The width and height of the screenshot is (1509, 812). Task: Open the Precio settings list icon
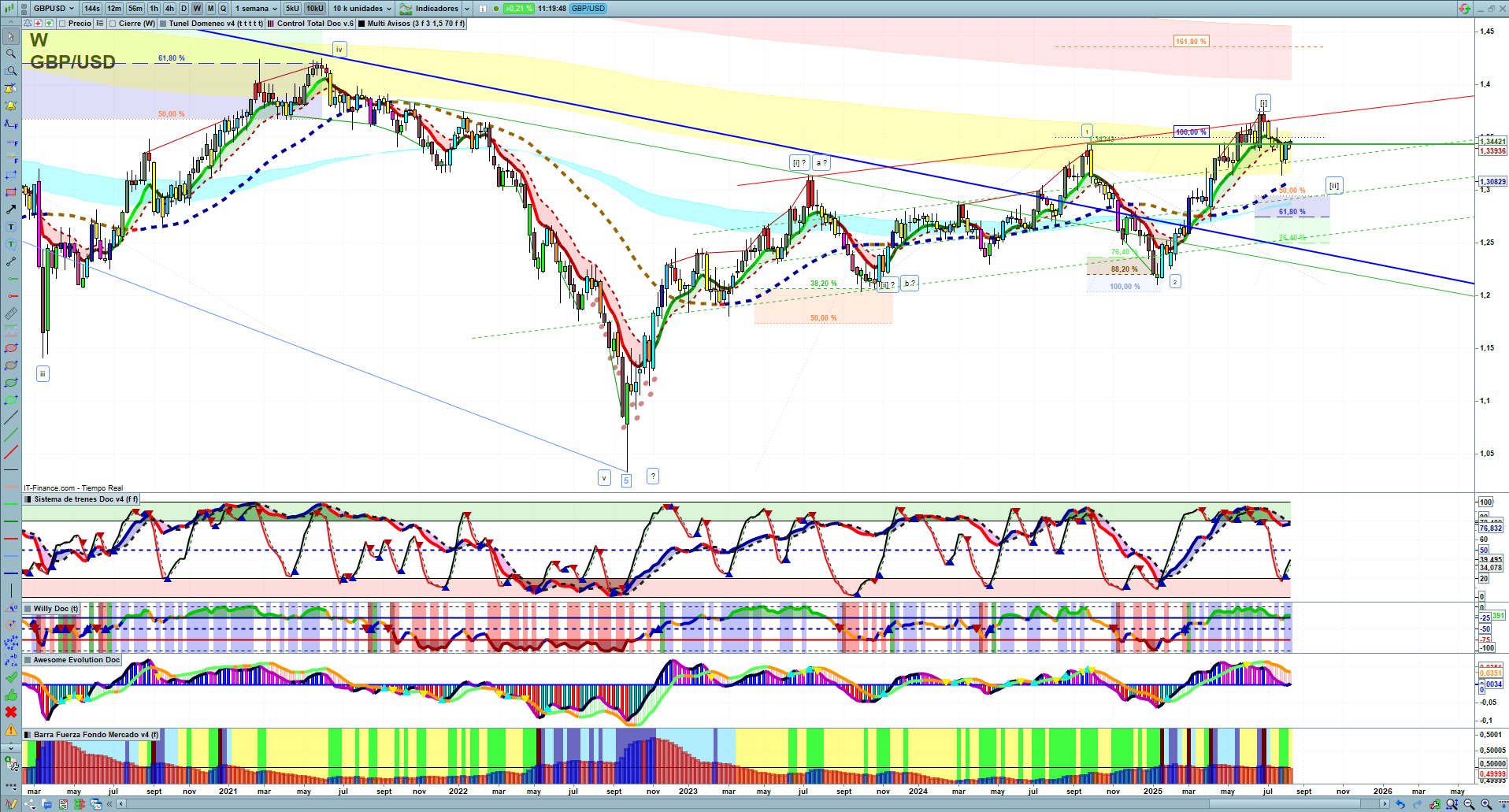coord(100,24)
